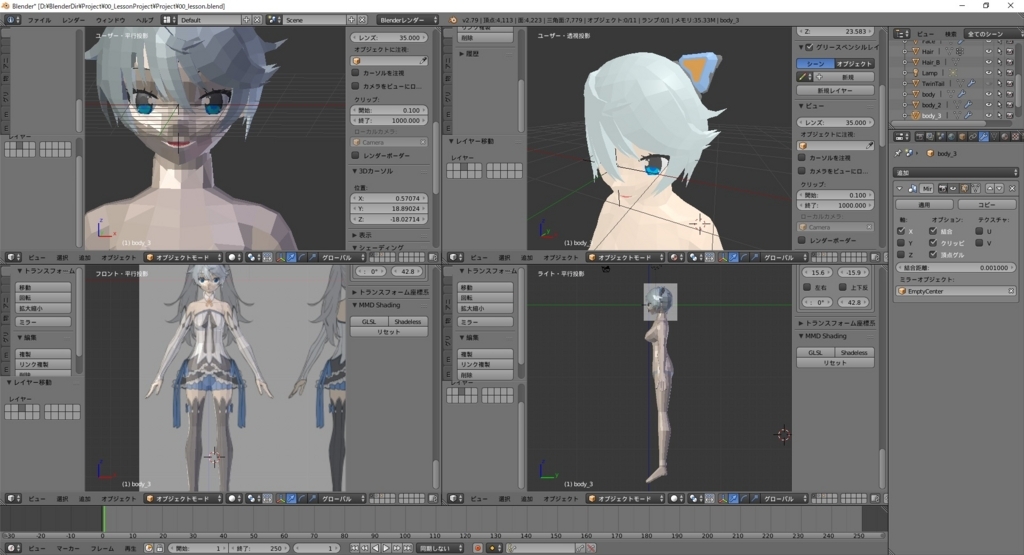Open the レンダー menu

(73, 20)
